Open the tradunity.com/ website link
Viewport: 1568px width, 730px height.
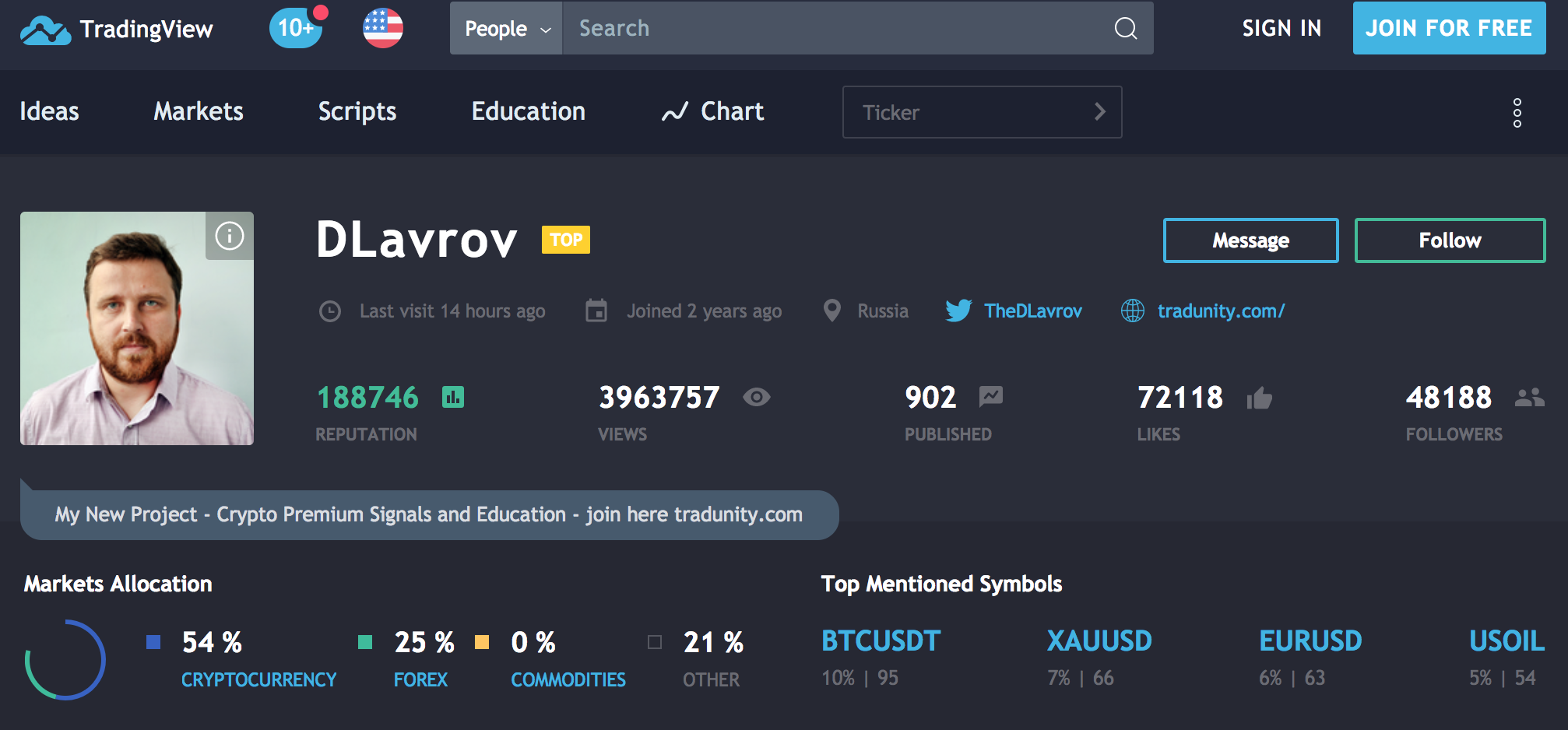point(1220,311)
